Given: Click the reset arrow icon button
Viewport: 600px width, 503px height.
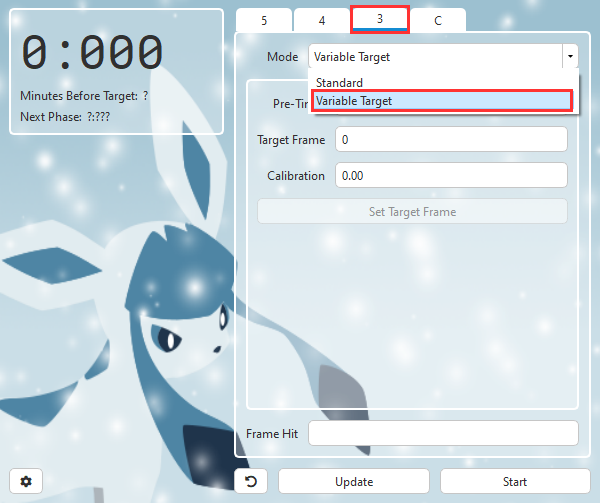Looking at the screenshot, I should [x=251, y=481].
